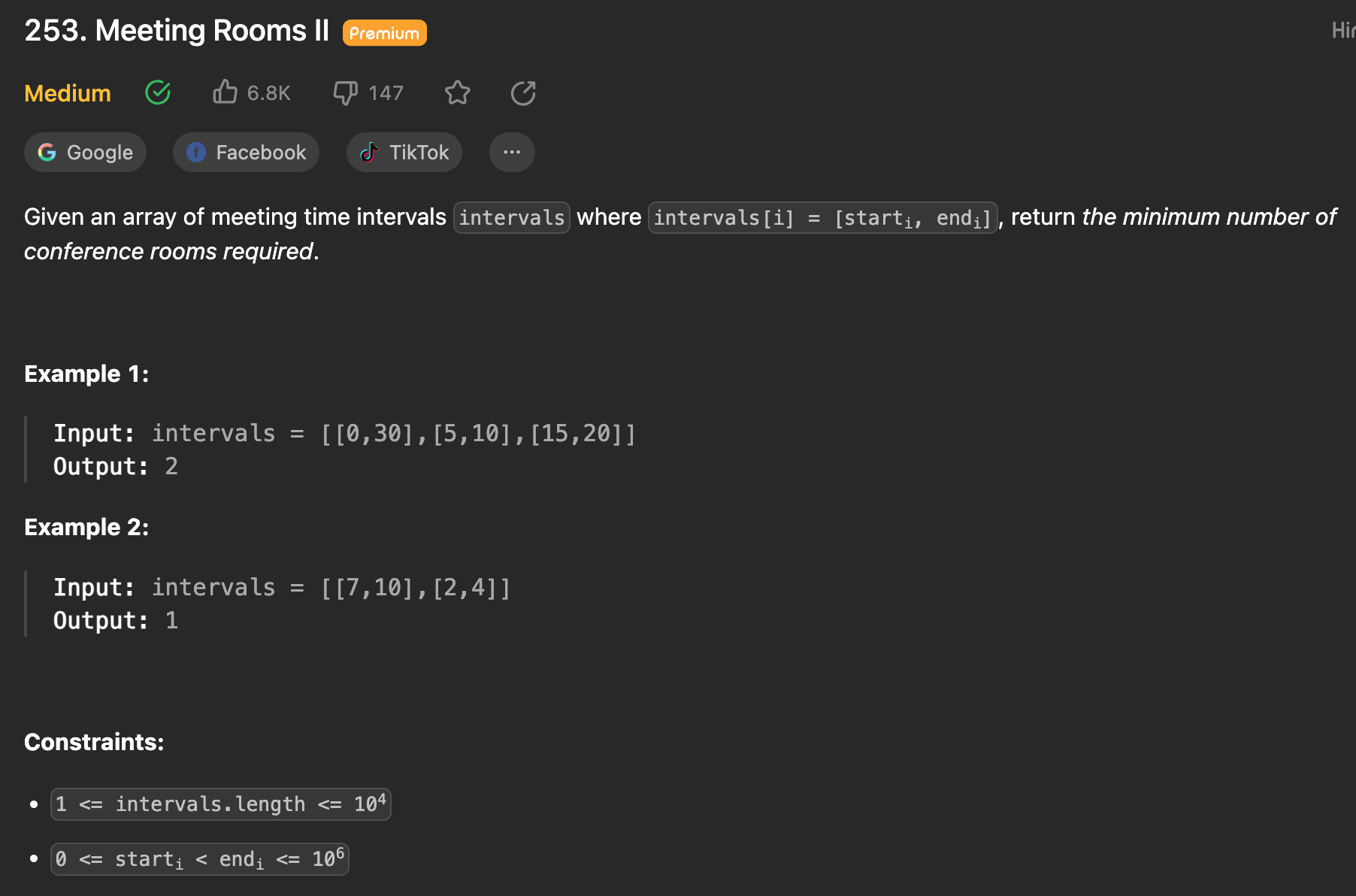Open the partially visible Hint link
The height and width of the screenshot is (896, 1356).
(1343, 31)
